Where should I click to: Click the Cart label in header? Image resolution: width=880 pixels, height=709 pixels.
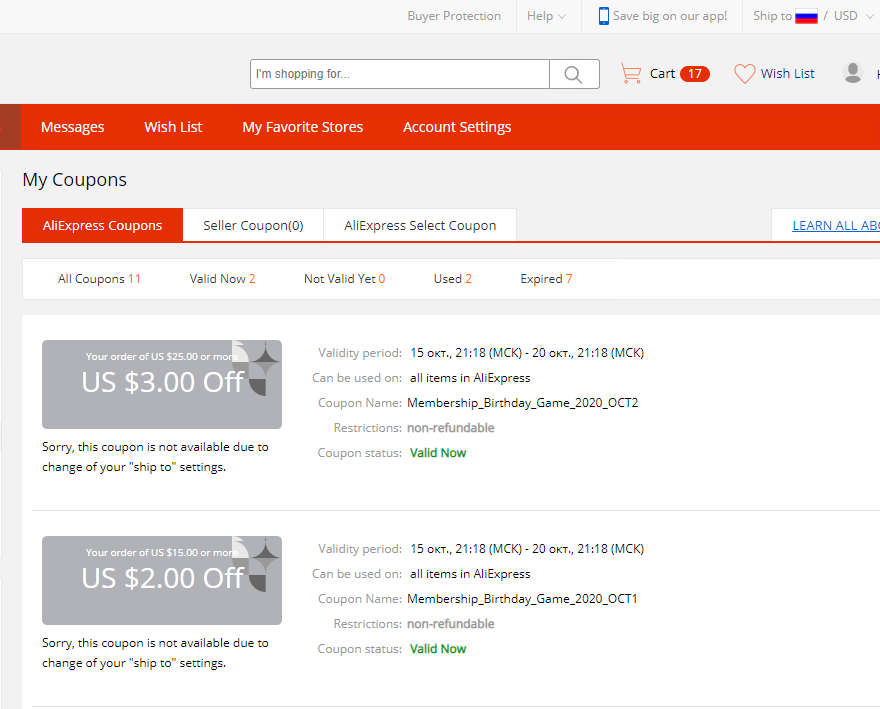[662, 74]
